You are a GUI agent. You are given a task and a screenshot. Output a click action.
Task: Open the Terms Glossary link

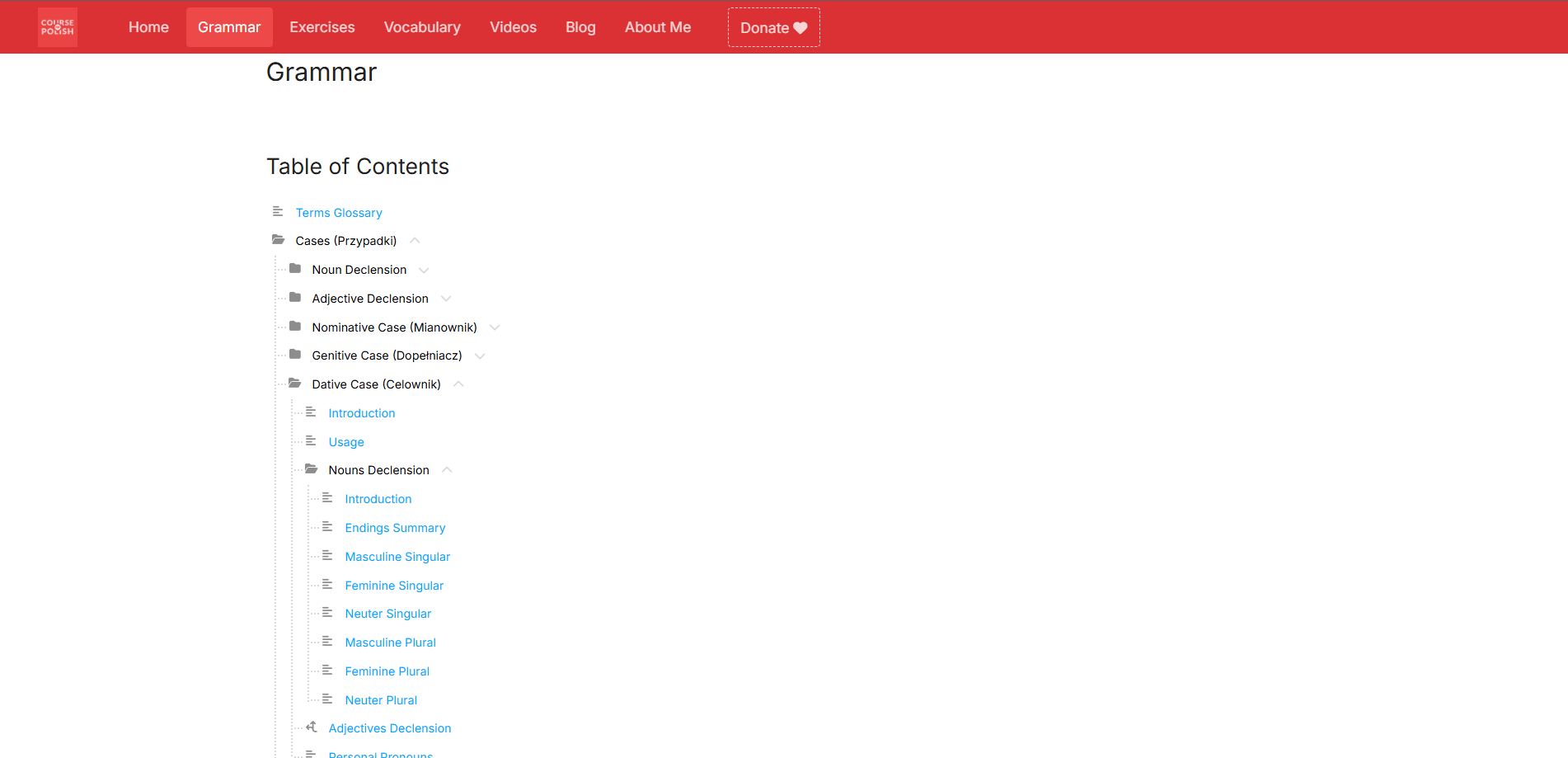click(339, 212)
